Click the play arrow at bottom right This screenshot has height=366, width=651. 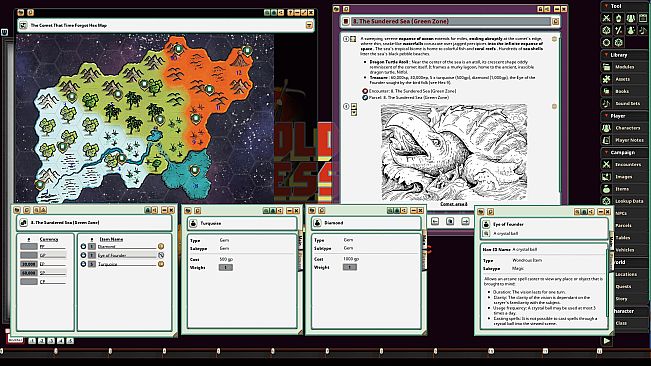click(607, 341)
